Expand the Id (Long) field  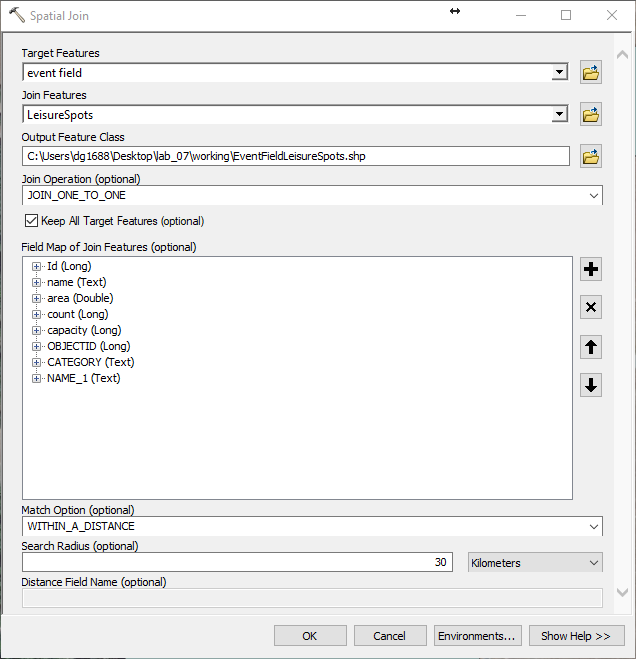(37, 266)
